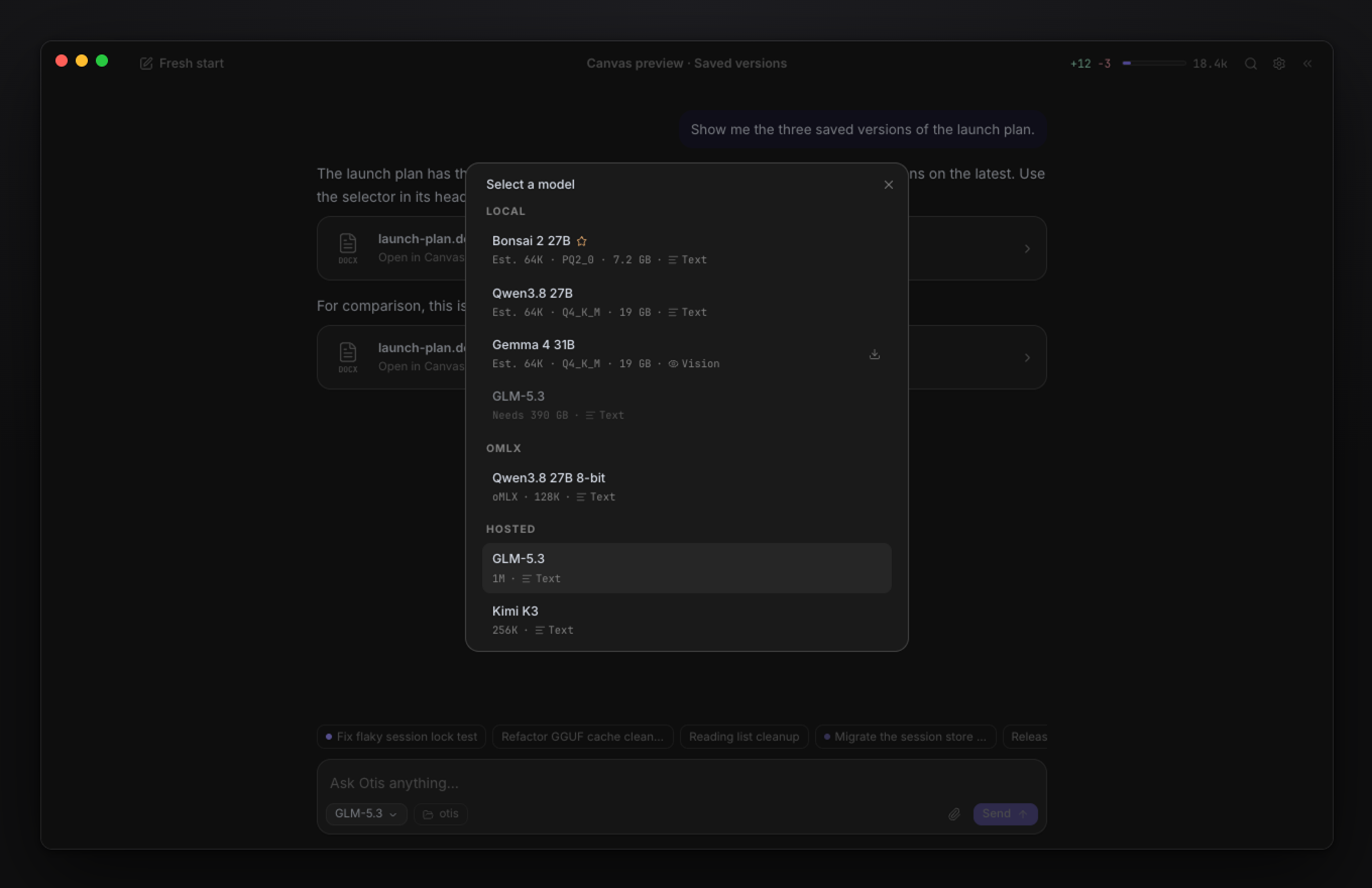This screenshot has width=1372, height=888.
Task: Click the star icon beside Bonsai 2 27B
Action: pos(582,241)
